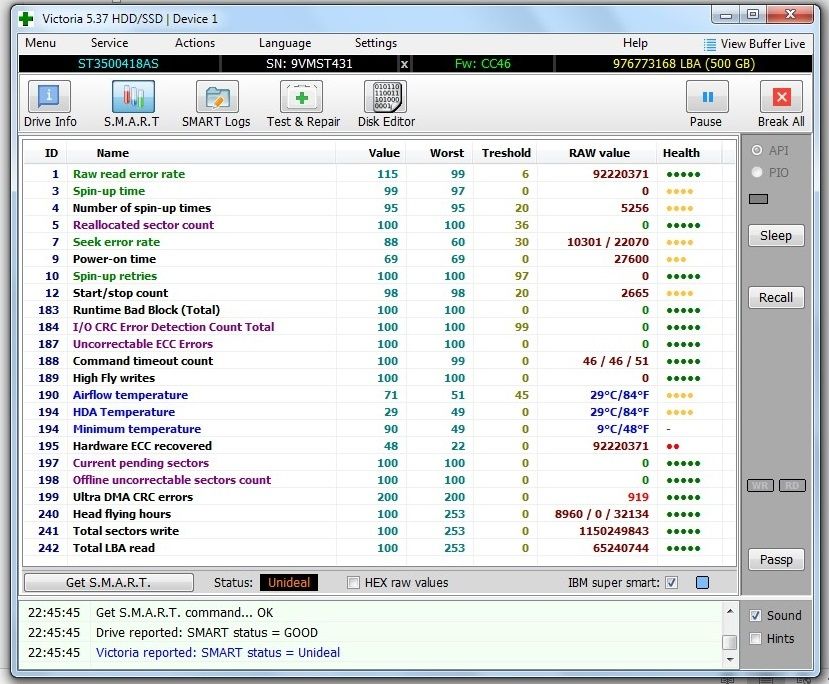Open the Service menu

[x=109, y=43]
